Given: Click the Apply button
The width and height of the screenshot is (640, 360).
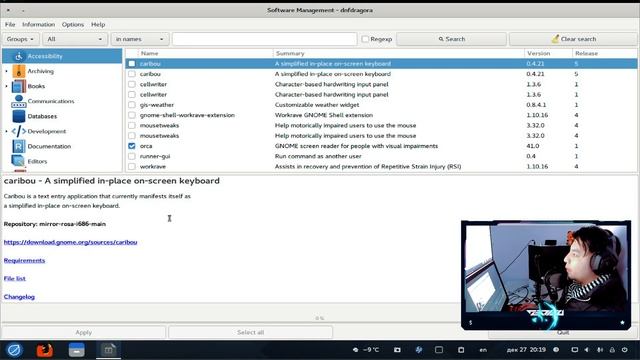Looking at the screenshot, I should [84, 333].
